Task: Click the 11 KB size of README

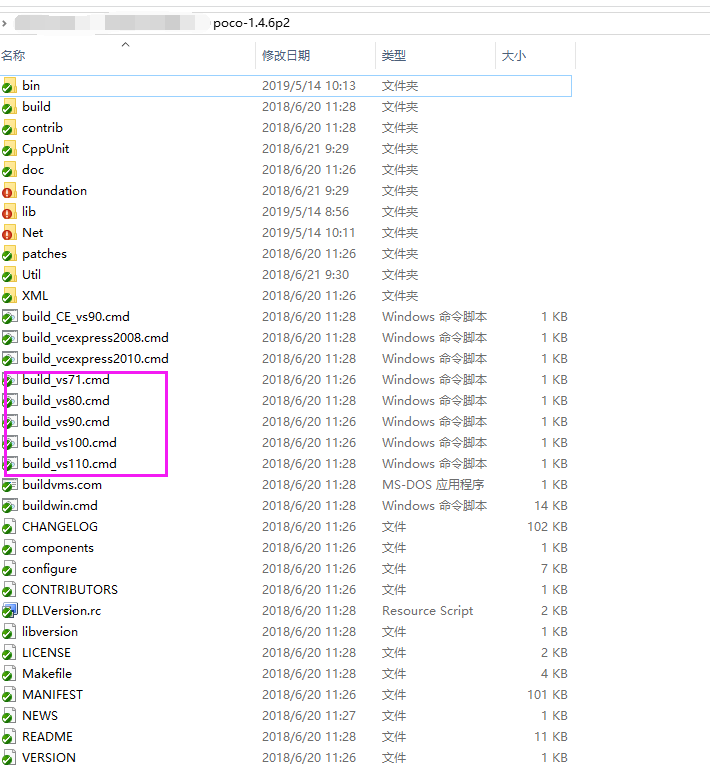Action: (x=551, y=736)
